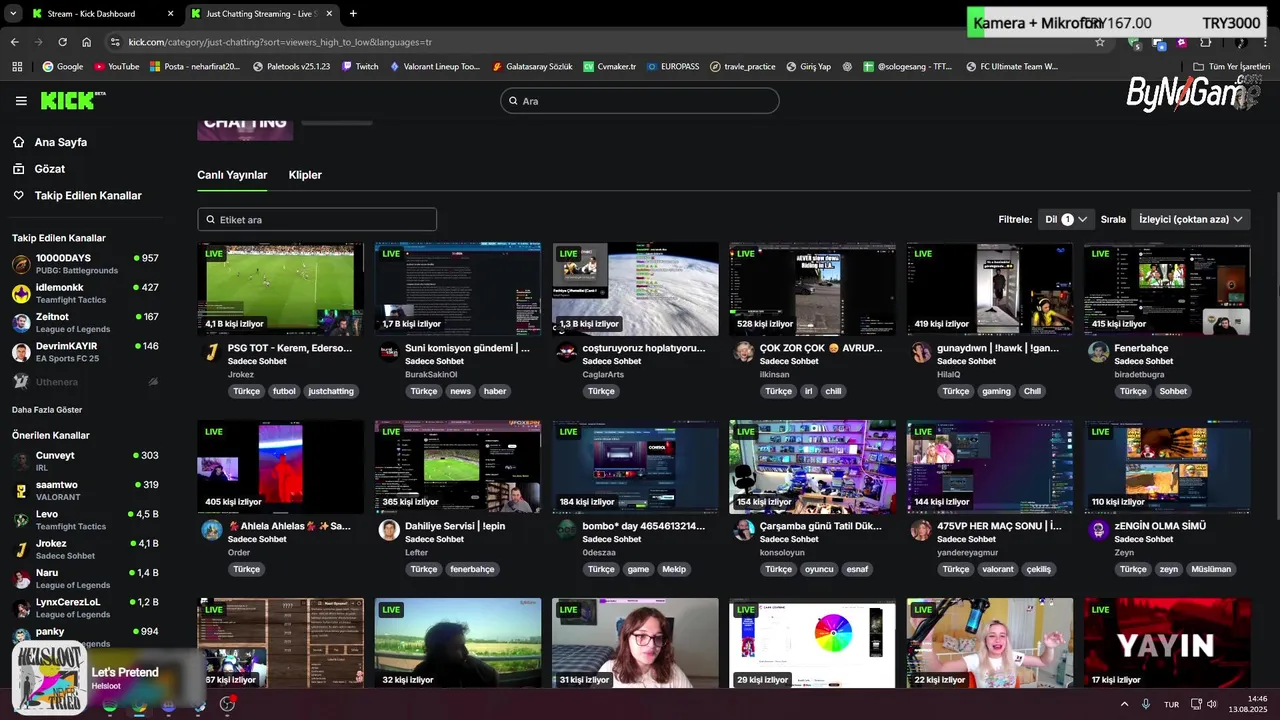The image size is (1280, 720).
Task: Click OBS Studio taskbar icon
Action: pos(227,704)
